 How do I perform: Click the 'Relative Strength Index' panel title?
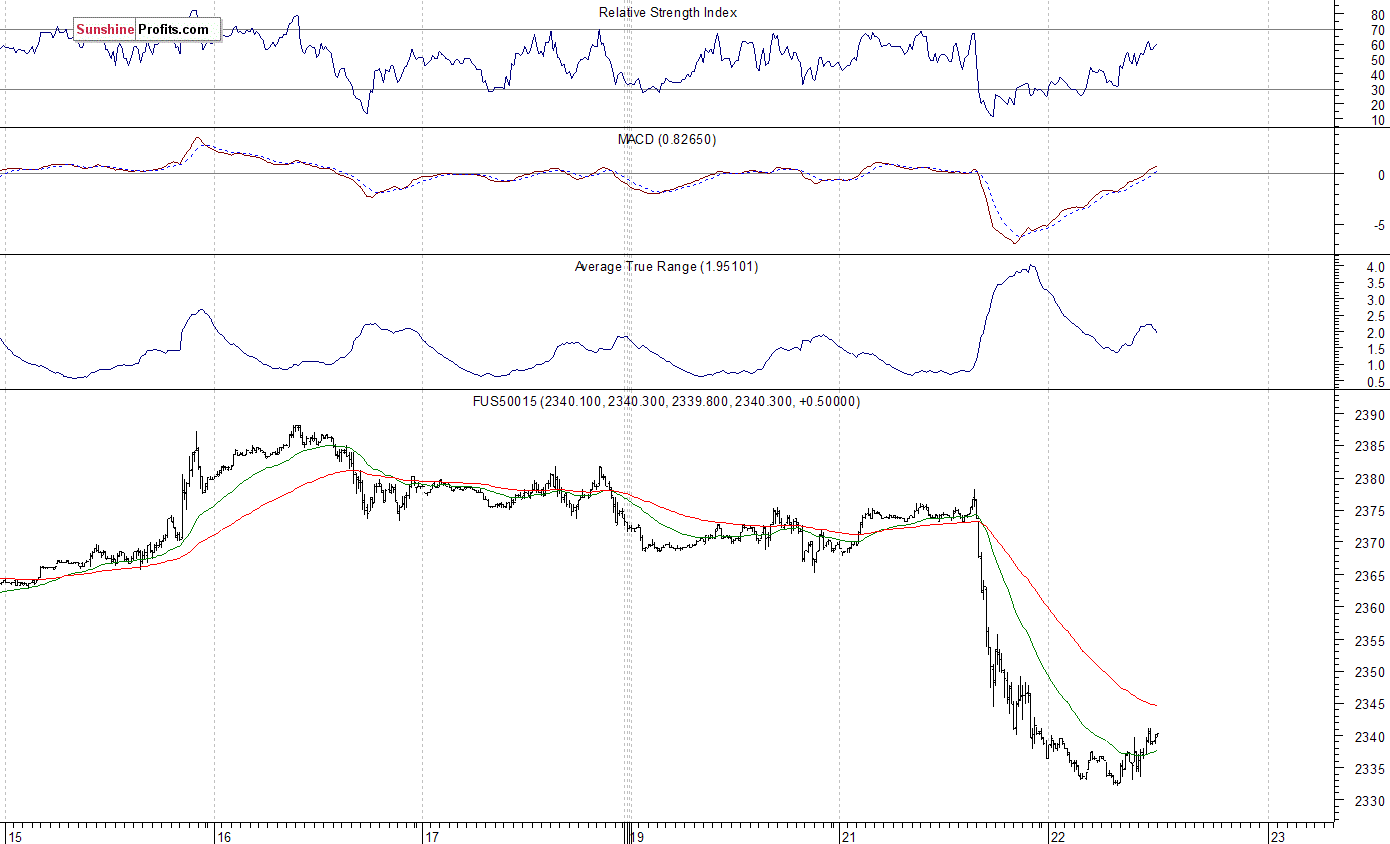click(x=668, y=12)
